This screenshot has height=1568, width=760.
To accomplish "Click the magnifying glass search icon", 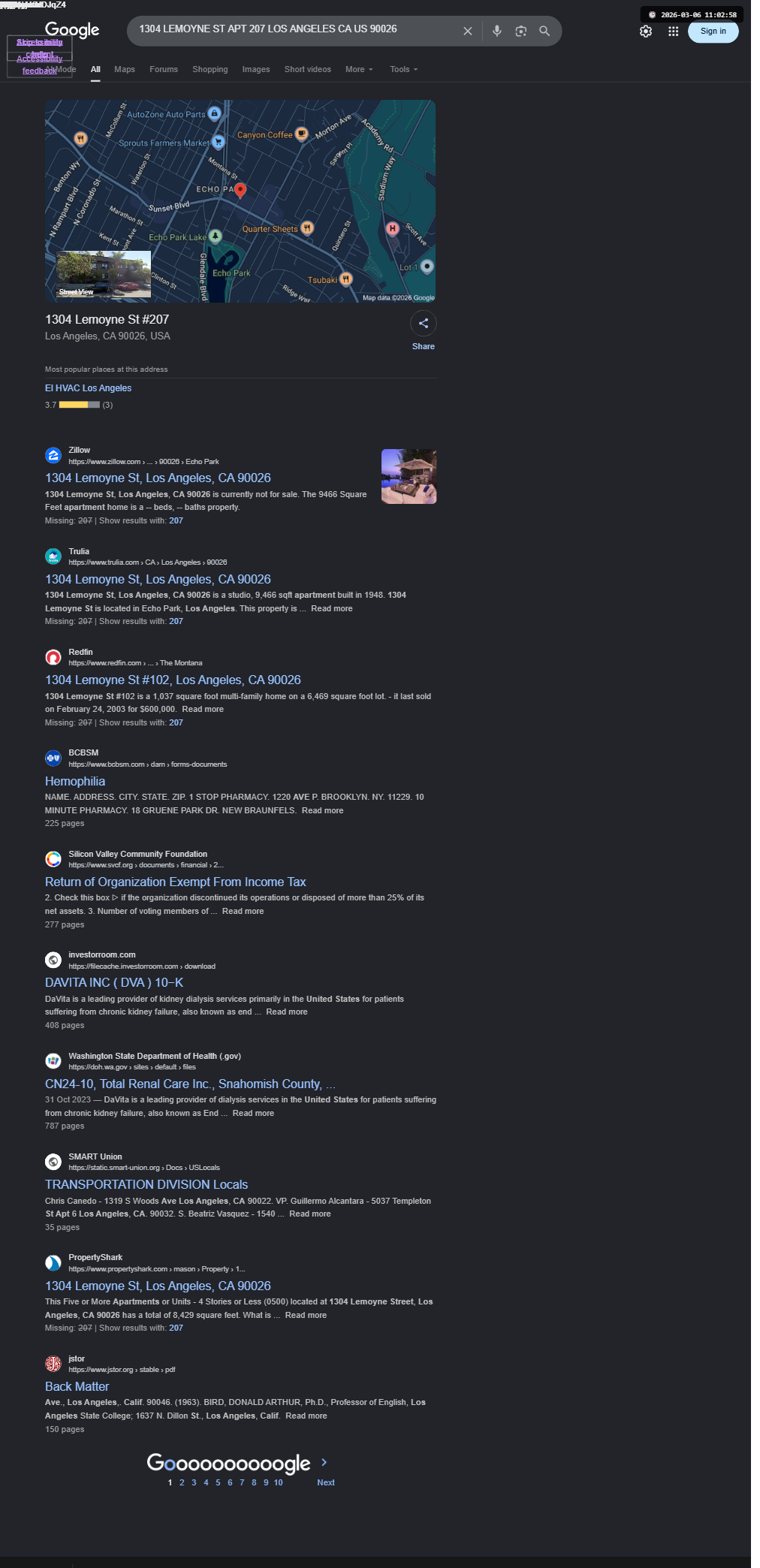I will [x=544, y=31].
